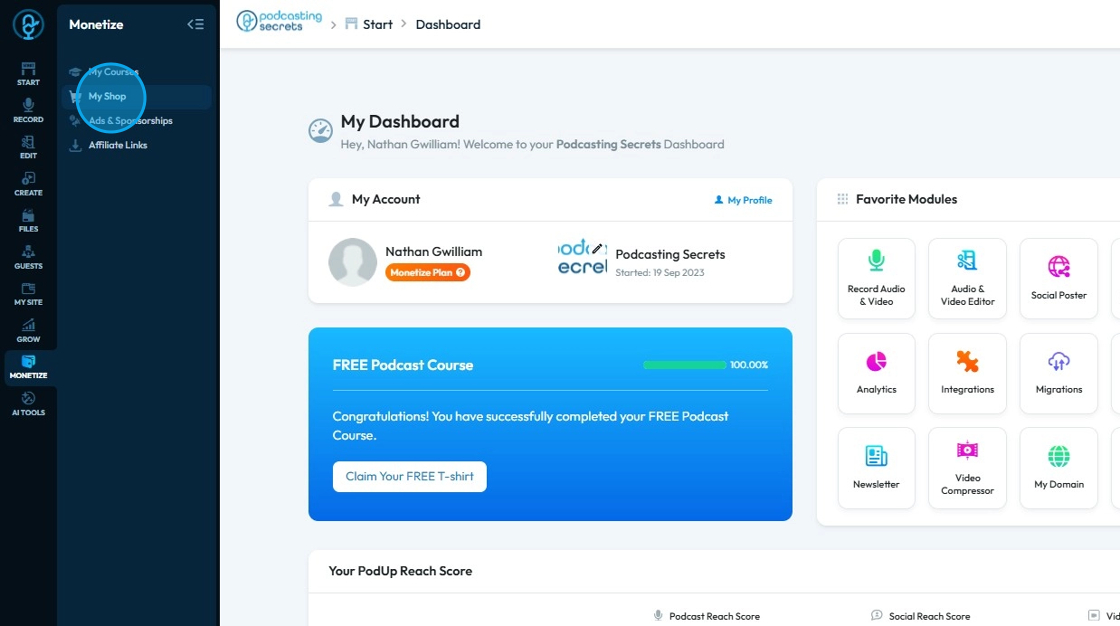
Task: Open the Video Compressor module
Action: [967, 468]
